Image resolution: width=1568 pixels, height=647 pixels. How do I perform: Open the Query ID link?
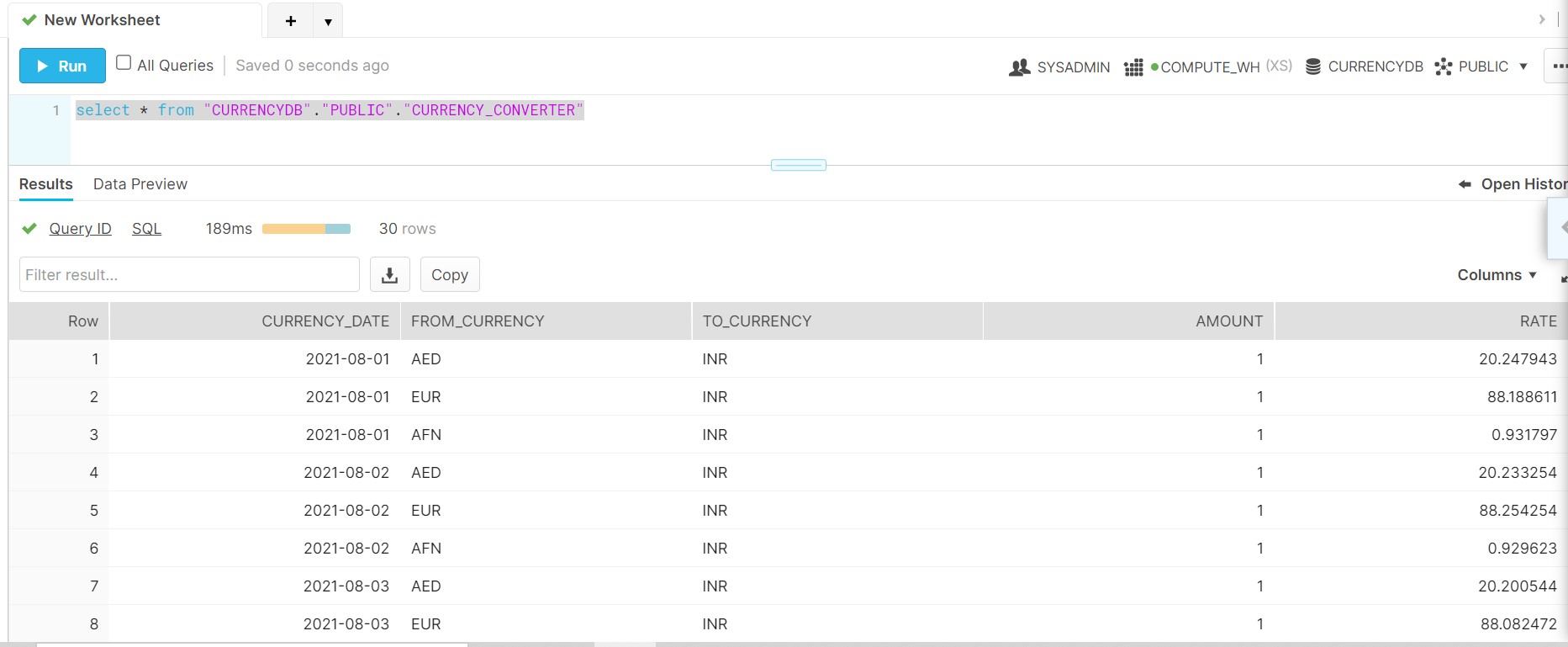click(x=80, y=229)
